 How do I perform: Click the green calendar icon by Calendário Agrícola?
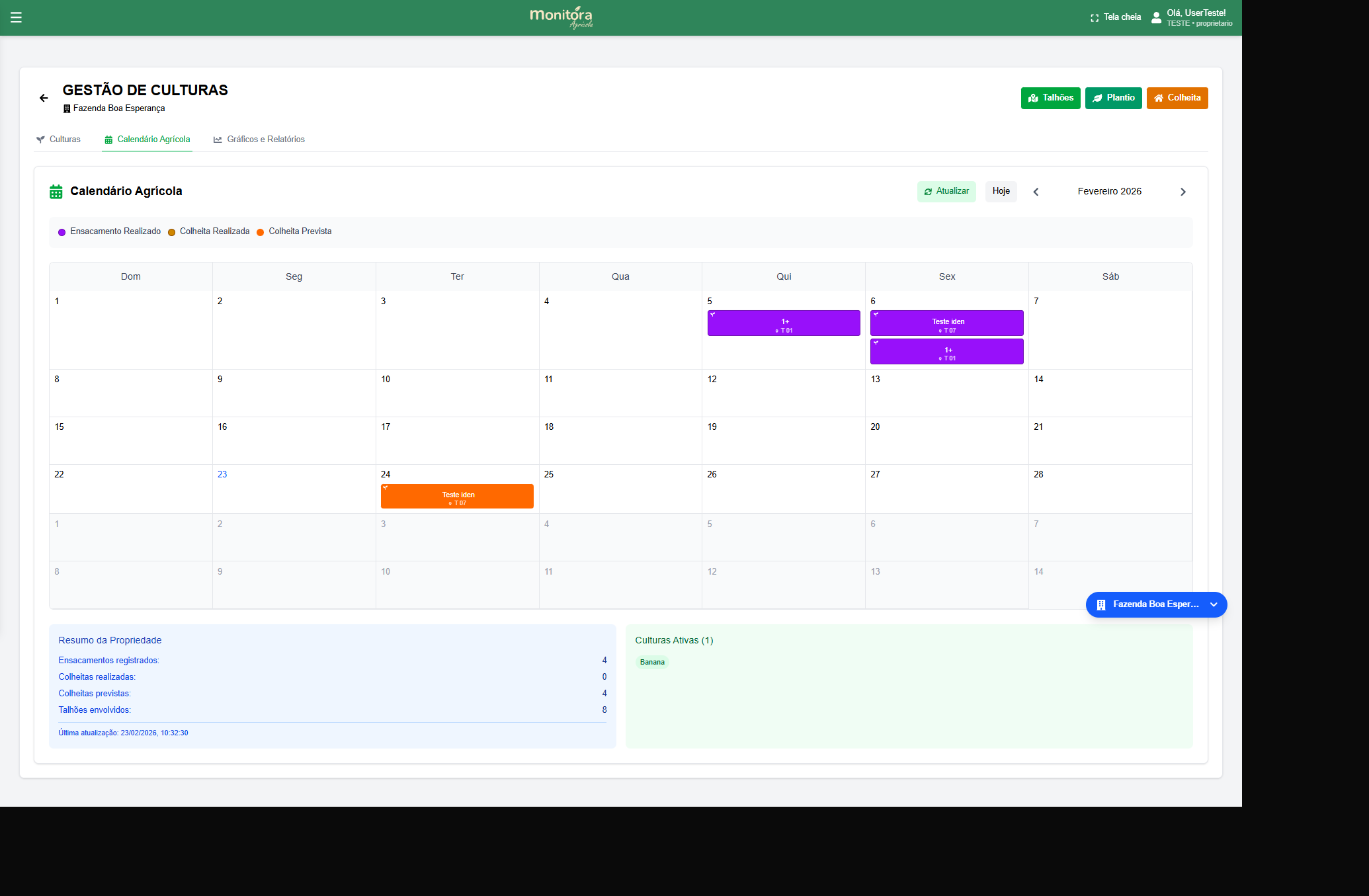coord(56,192)
